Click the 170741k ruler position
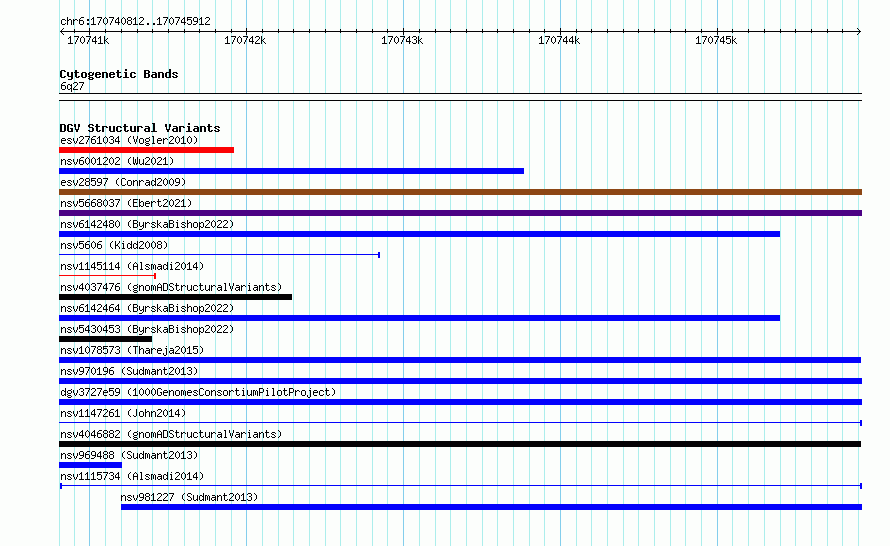 (x=88, y=40)
